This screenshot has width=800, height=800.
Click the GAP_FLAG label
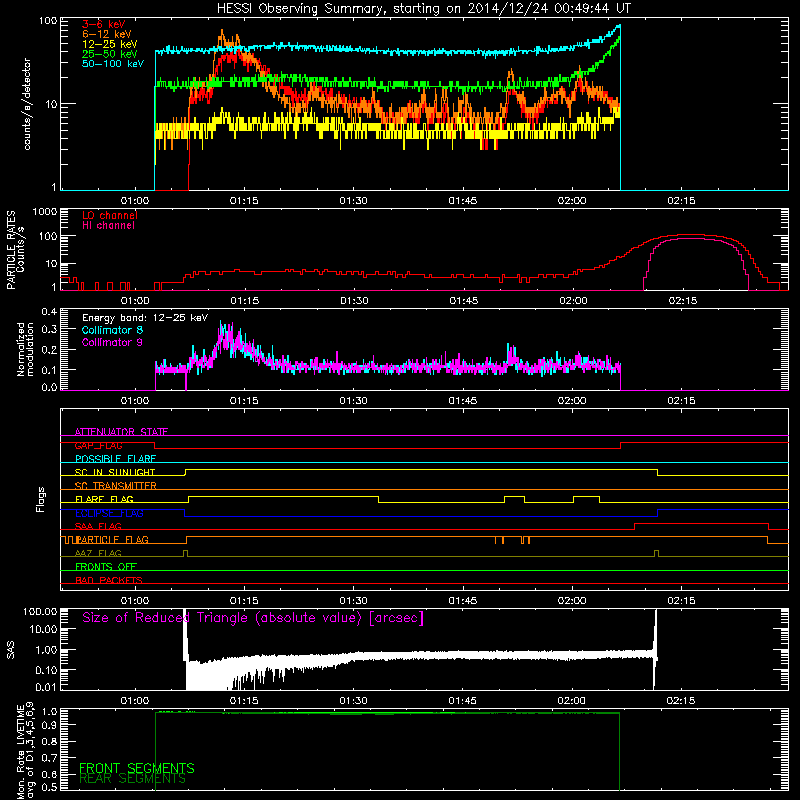pyautogui.click(x=98, y=445)
